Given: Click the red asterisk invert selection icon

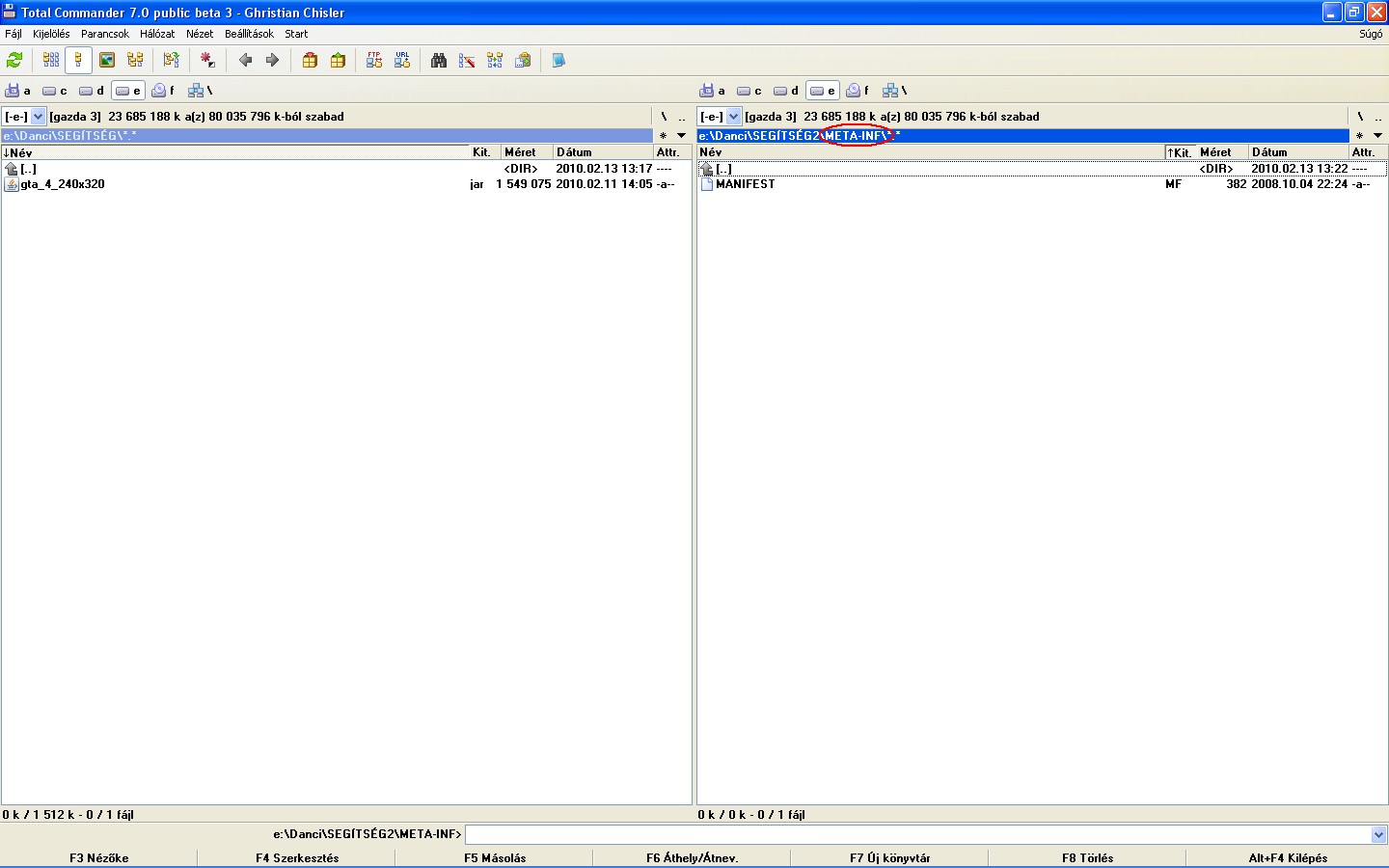Looking at the screenshot, I should [207, 61].
